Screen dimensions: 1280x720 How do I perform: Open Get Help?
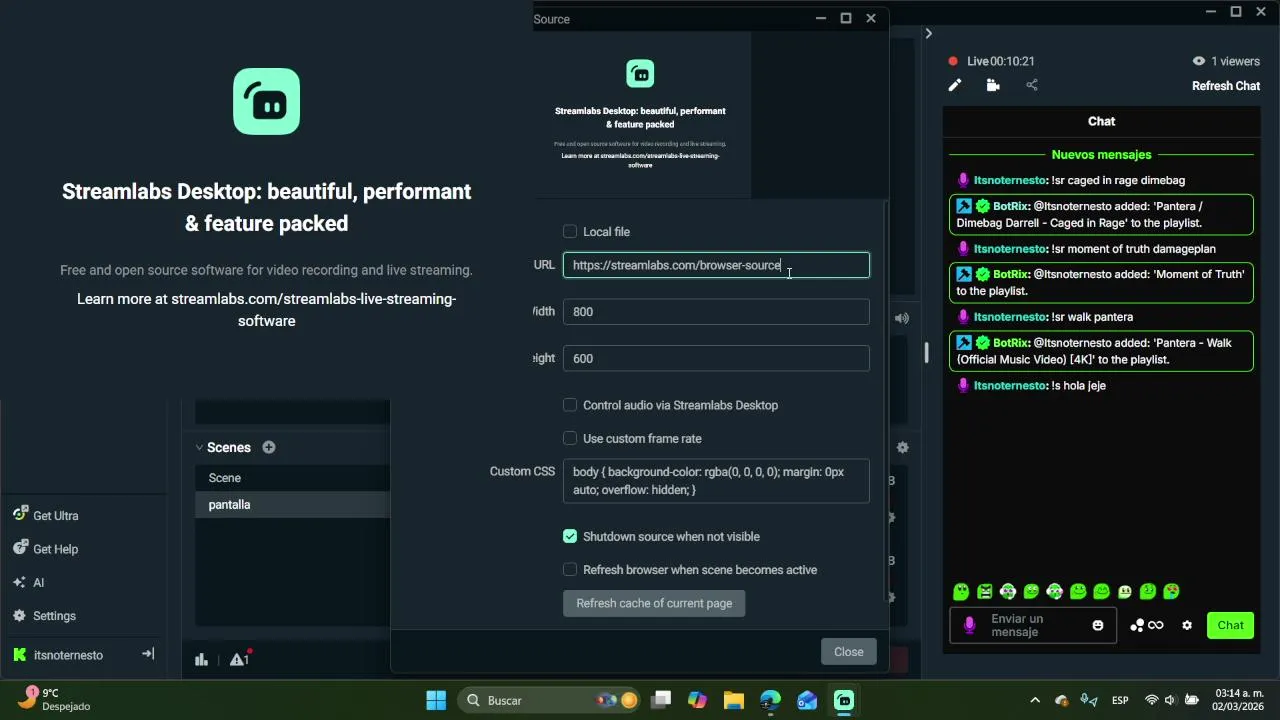(47, 549)
